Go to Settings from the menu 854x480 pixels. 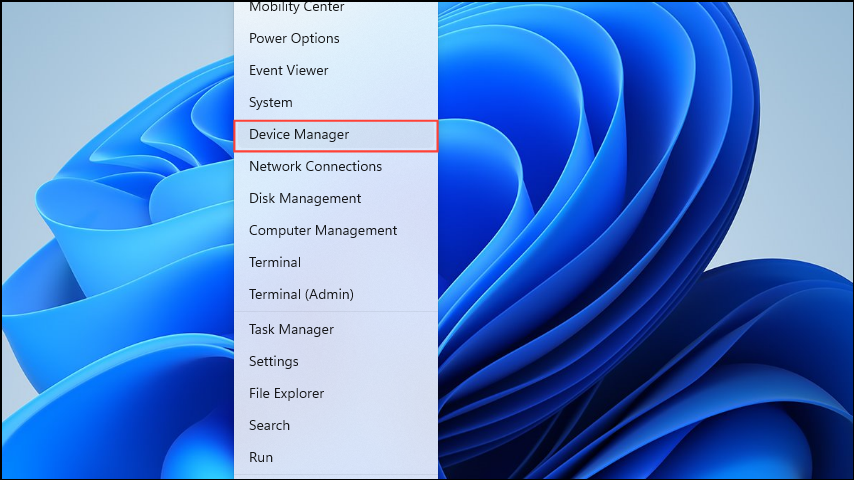(274, 361)
